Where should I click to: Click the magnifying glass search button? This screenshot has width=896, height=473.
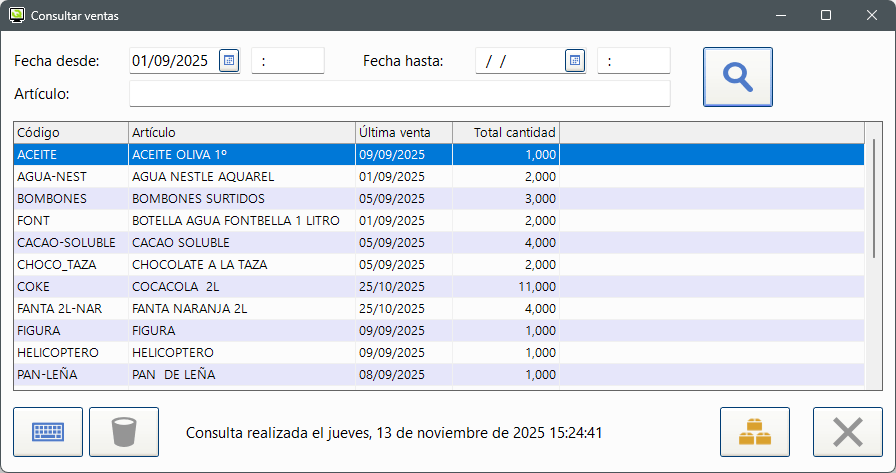[x=737, y=77]
